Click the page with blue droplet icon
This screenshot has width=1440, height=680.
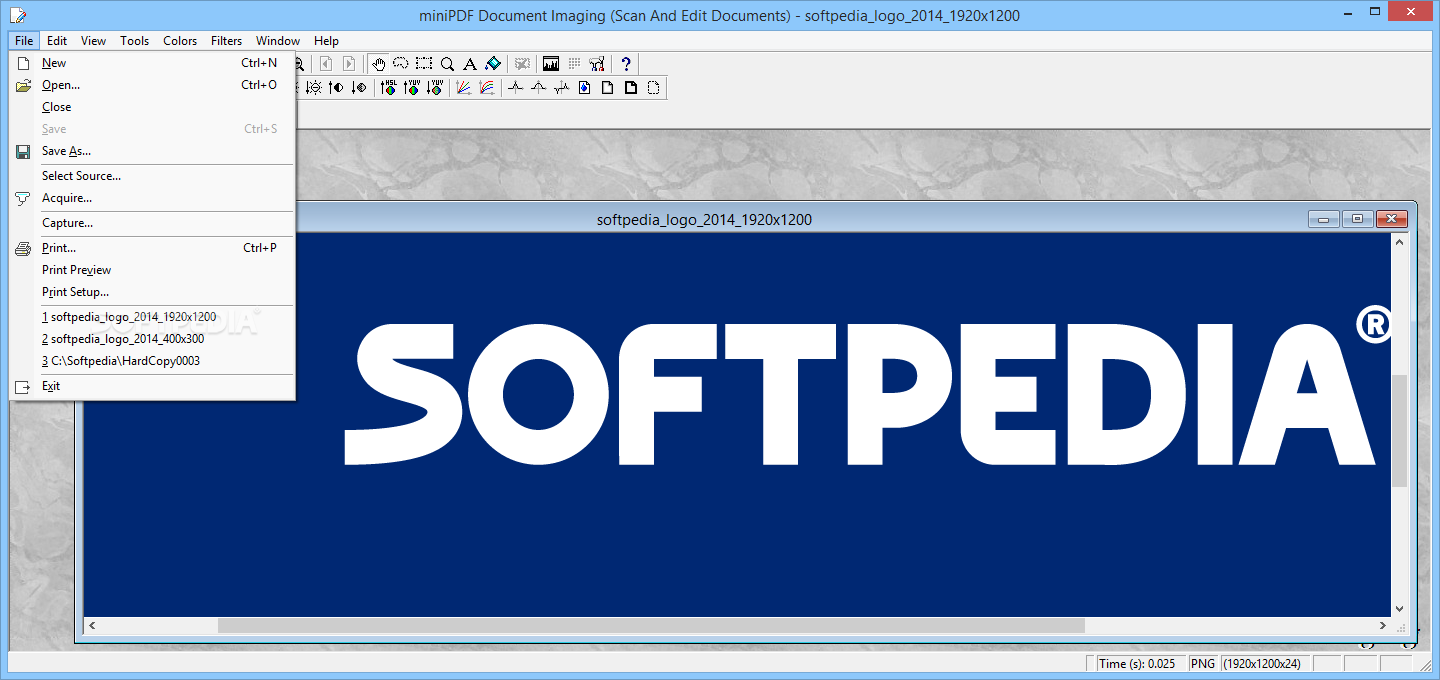tap(584, 87)
